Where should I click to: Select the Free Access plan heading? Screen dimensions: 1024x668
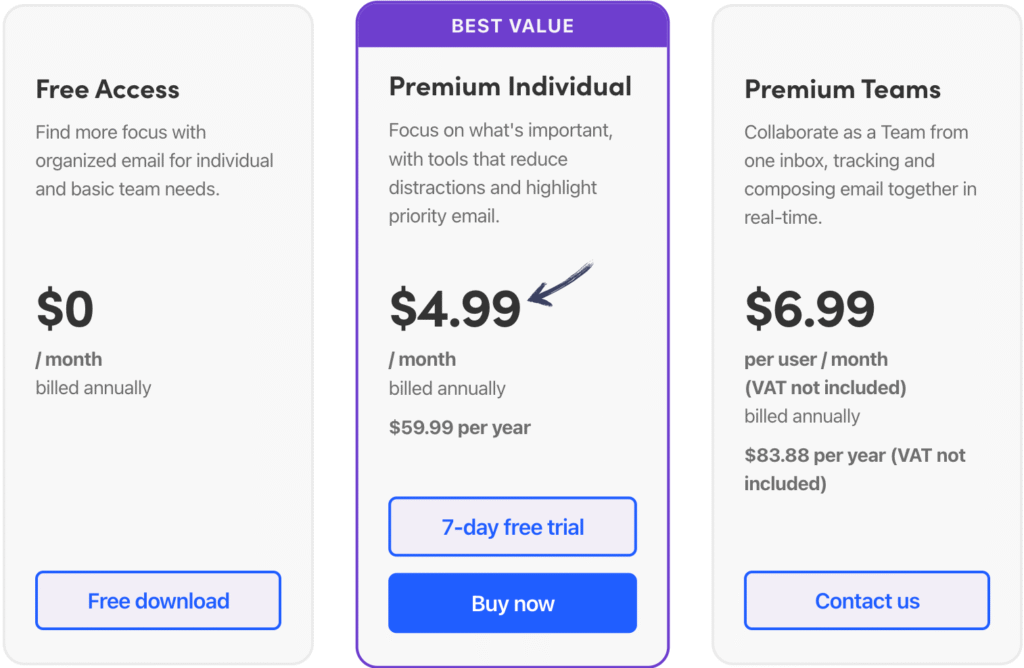pos(108,89)
